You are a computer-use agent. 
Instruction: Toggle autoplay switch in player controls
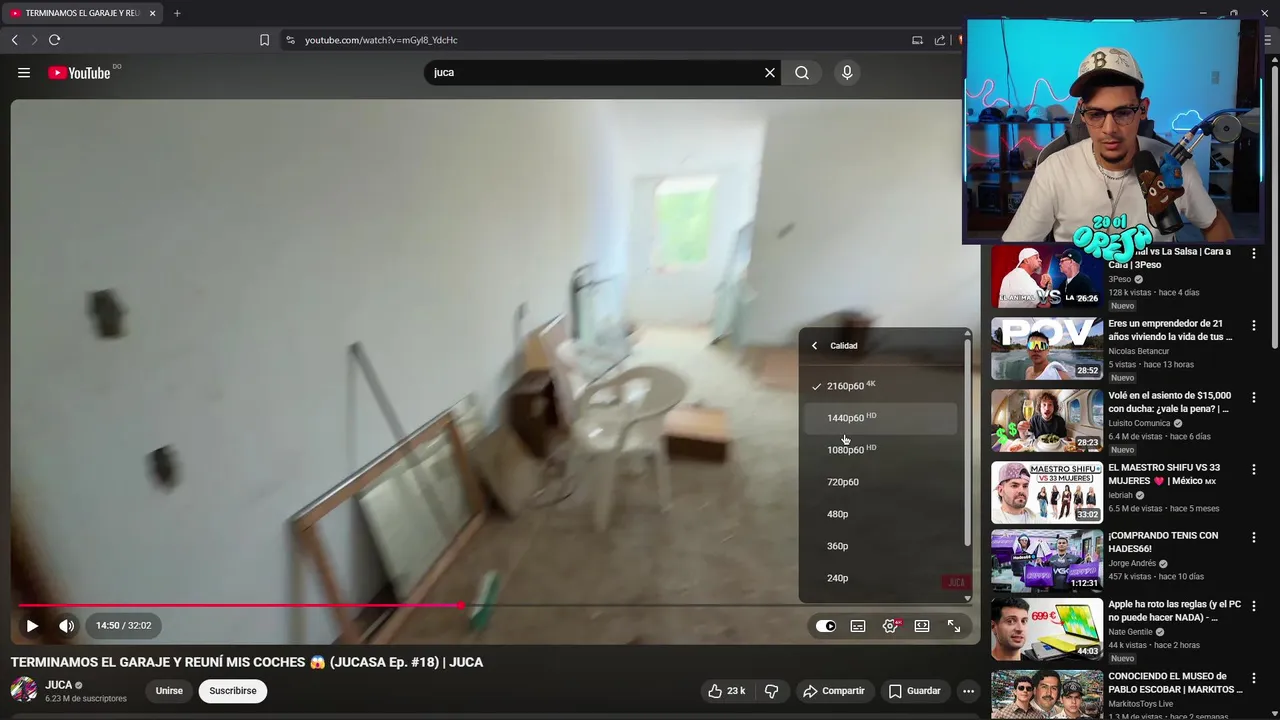(x=826, y=626)
